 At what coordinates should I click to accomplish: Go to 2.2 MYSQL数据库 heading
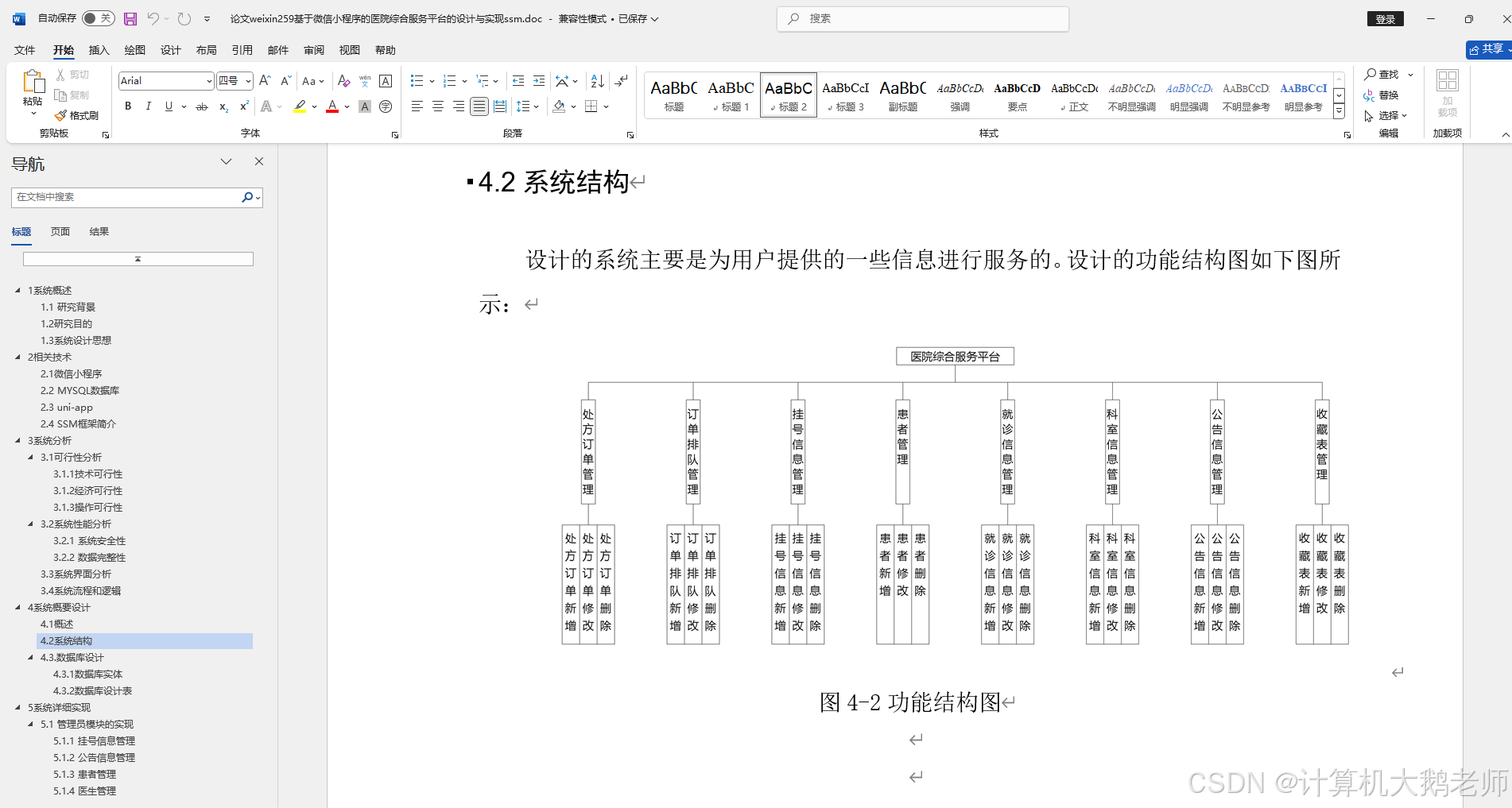(79, 390)
